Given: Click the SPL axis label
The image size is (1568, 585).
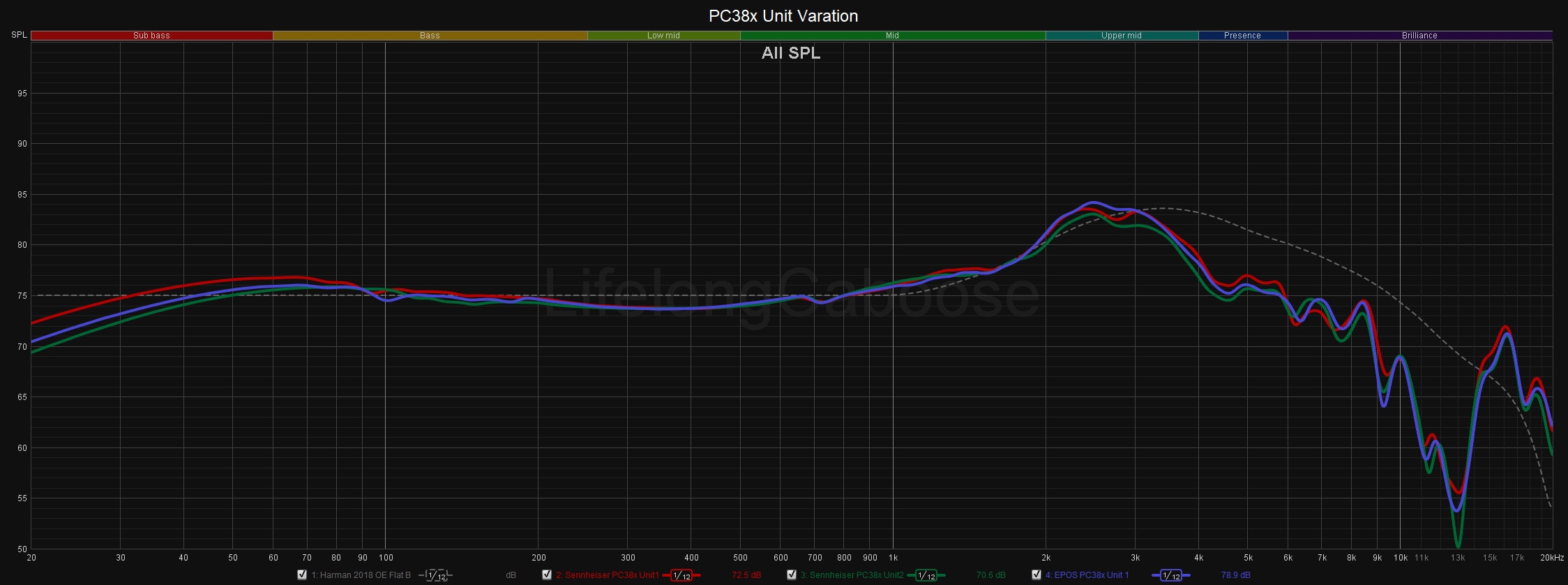Looking at the screenshot, I should [19, 35].
